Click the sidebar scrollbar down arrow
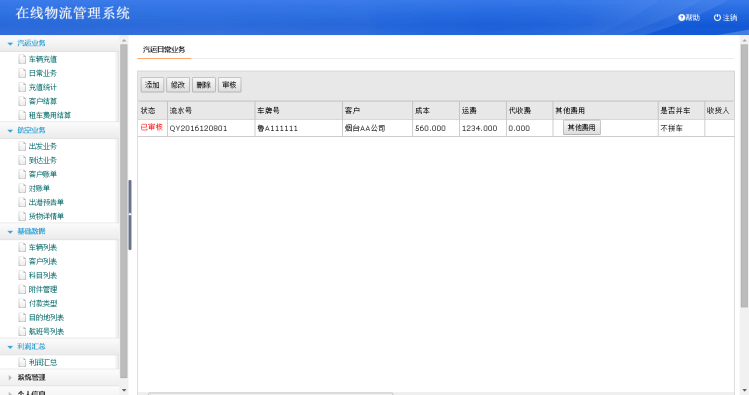 pos(124,390)
